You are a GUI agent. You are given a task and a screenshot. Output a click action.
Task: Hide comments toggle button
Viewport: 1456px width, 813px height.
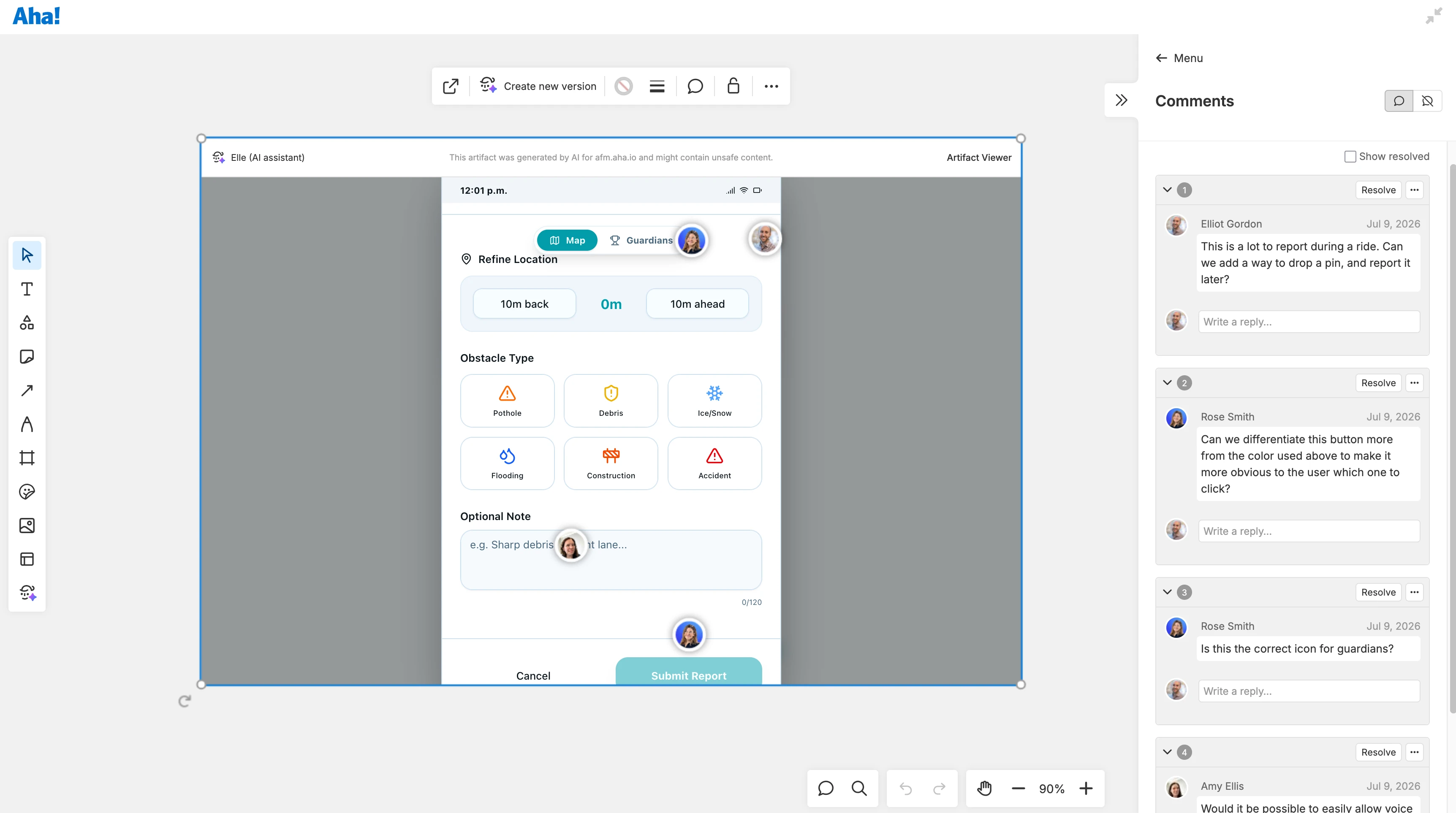1428,101
